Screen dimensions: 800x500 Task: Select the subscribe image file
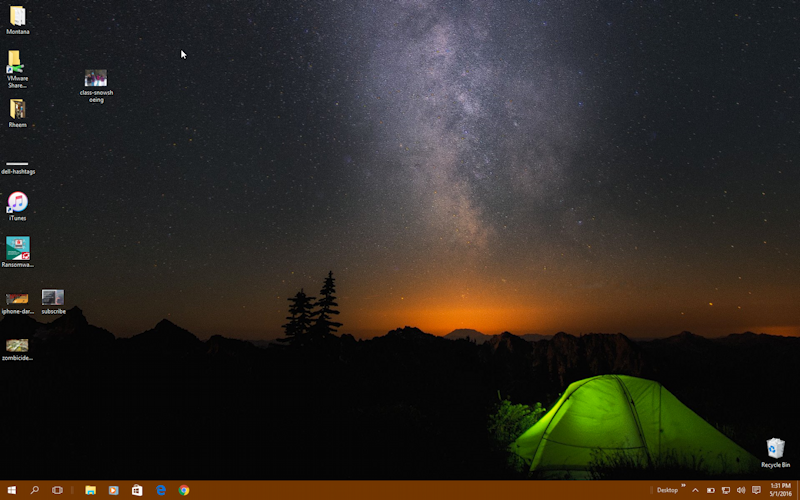pos(53,298)
